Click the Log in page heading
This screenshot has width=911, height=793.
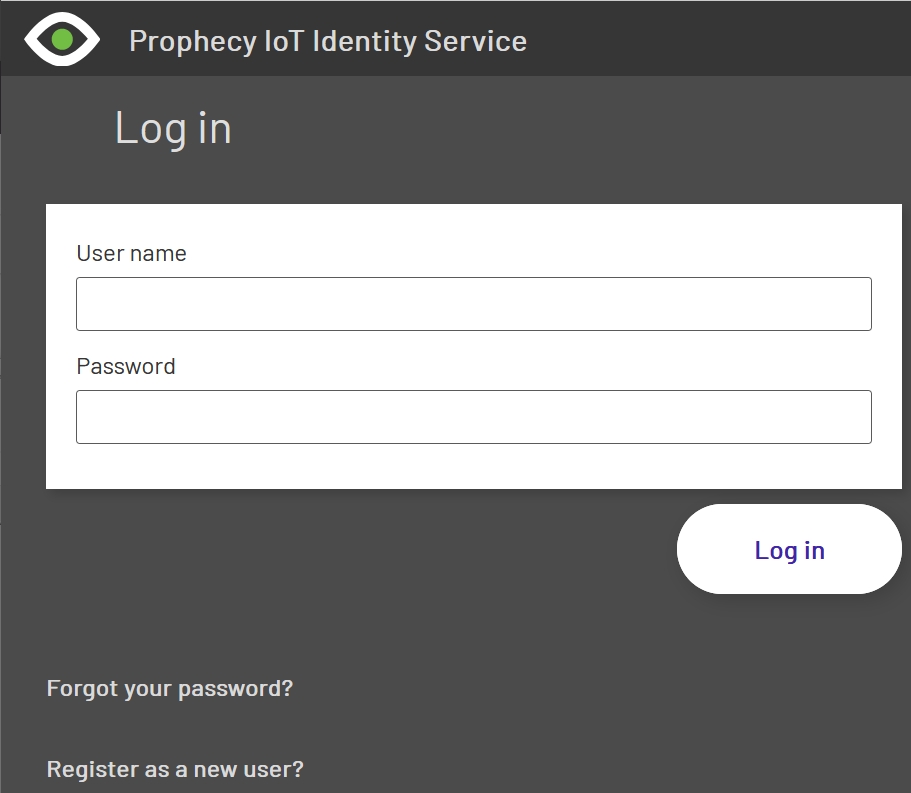172,128
